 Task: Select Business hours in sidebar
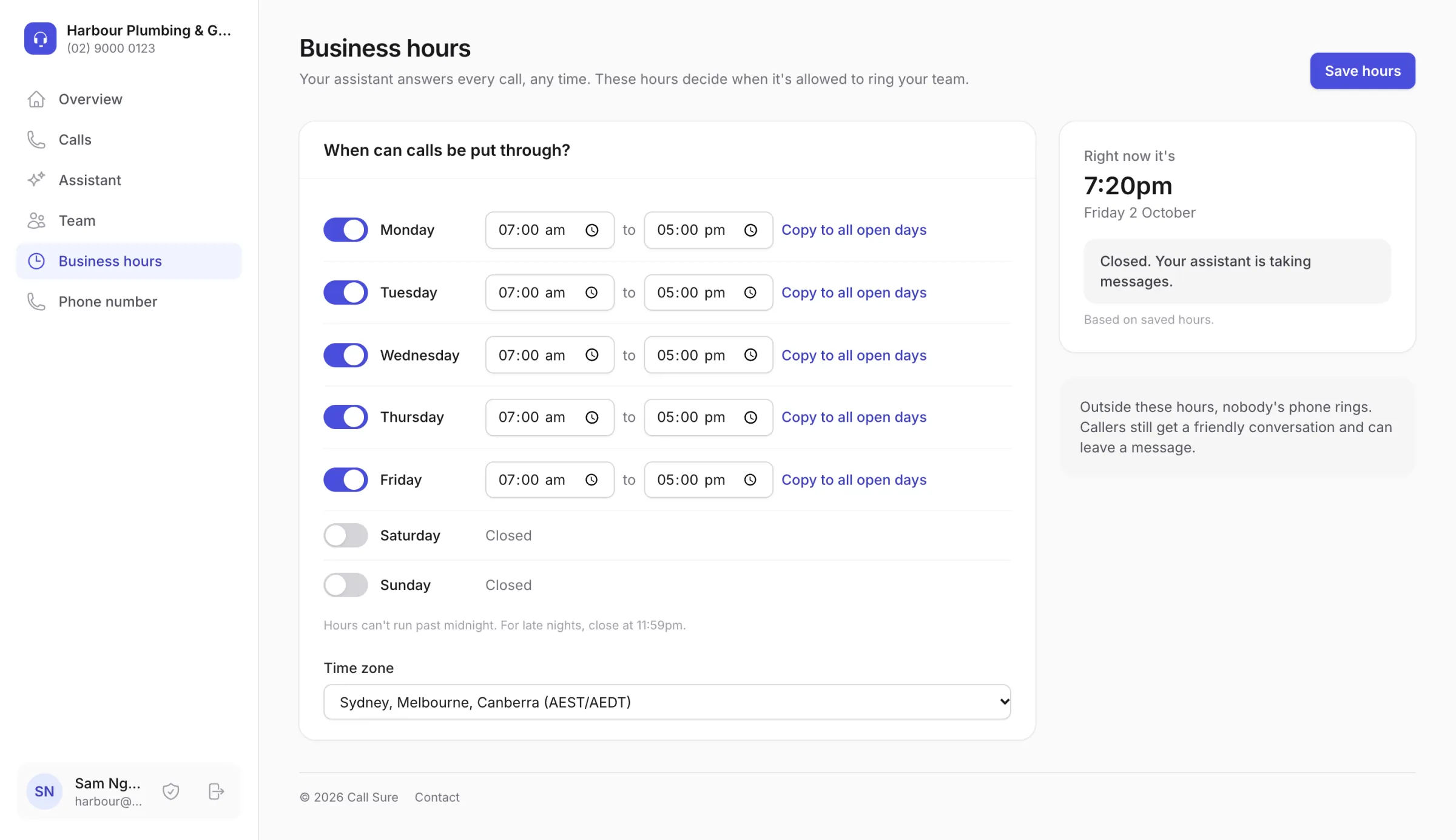point(129,261)
